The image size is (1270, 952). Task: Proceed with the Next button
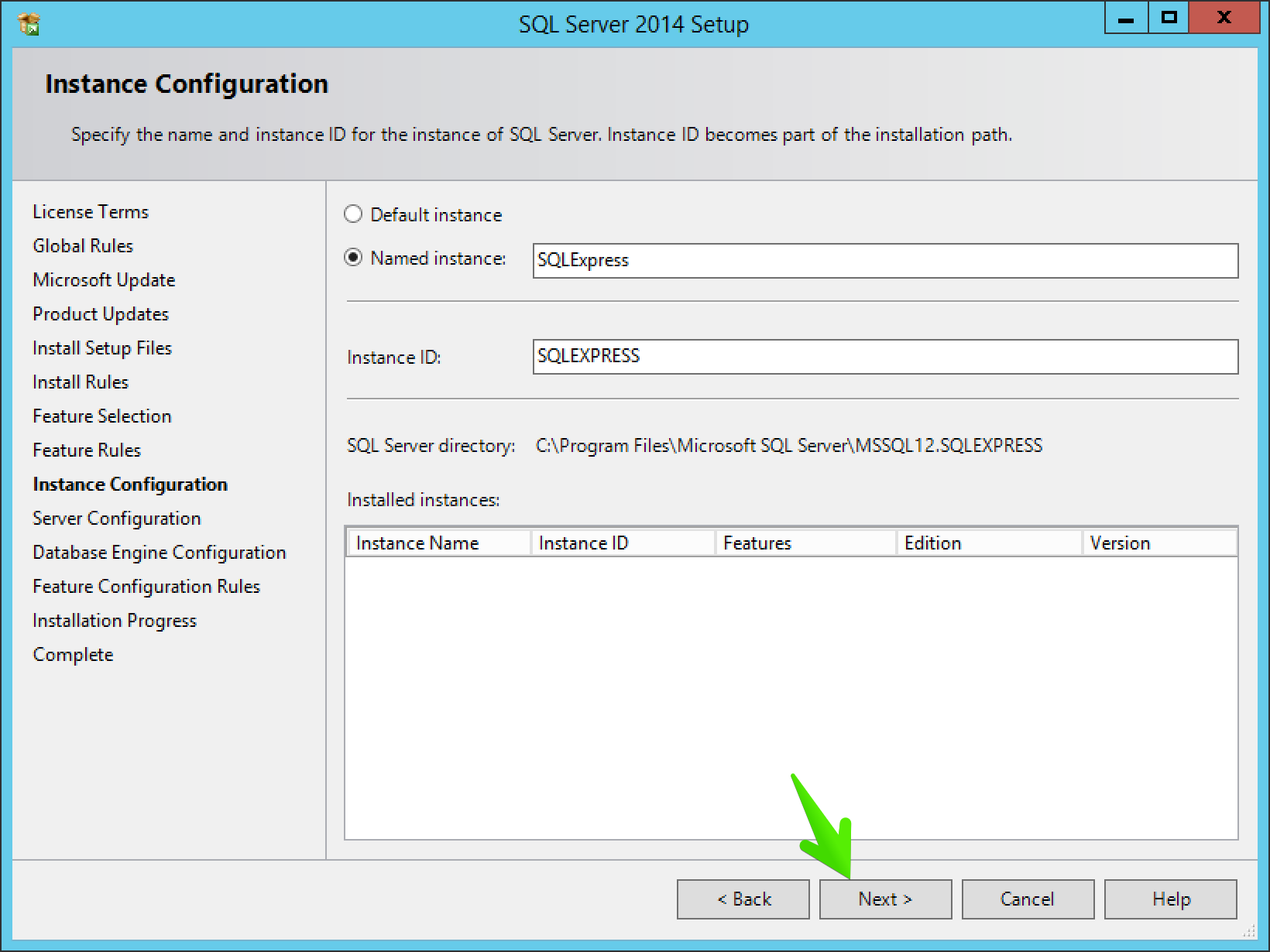point(886,899)
